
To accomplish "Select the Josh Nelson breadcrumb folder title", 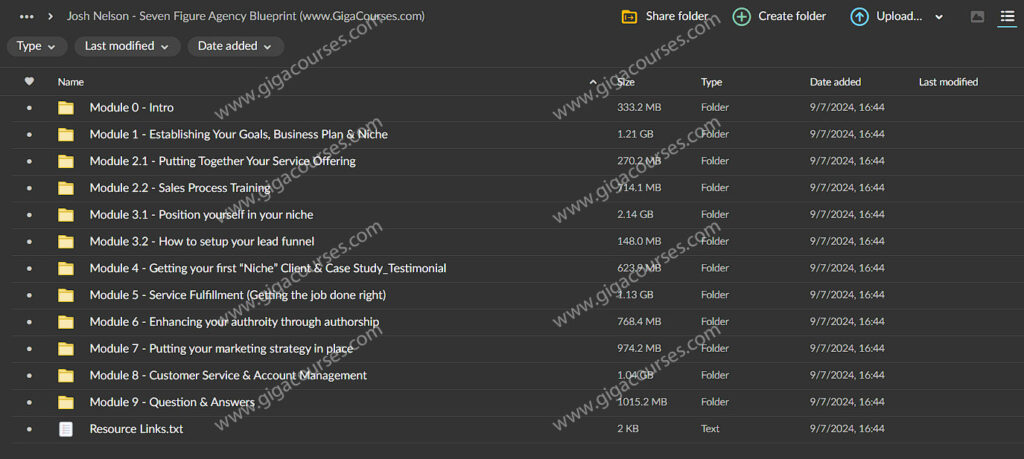I will click(x=245, y=16).
